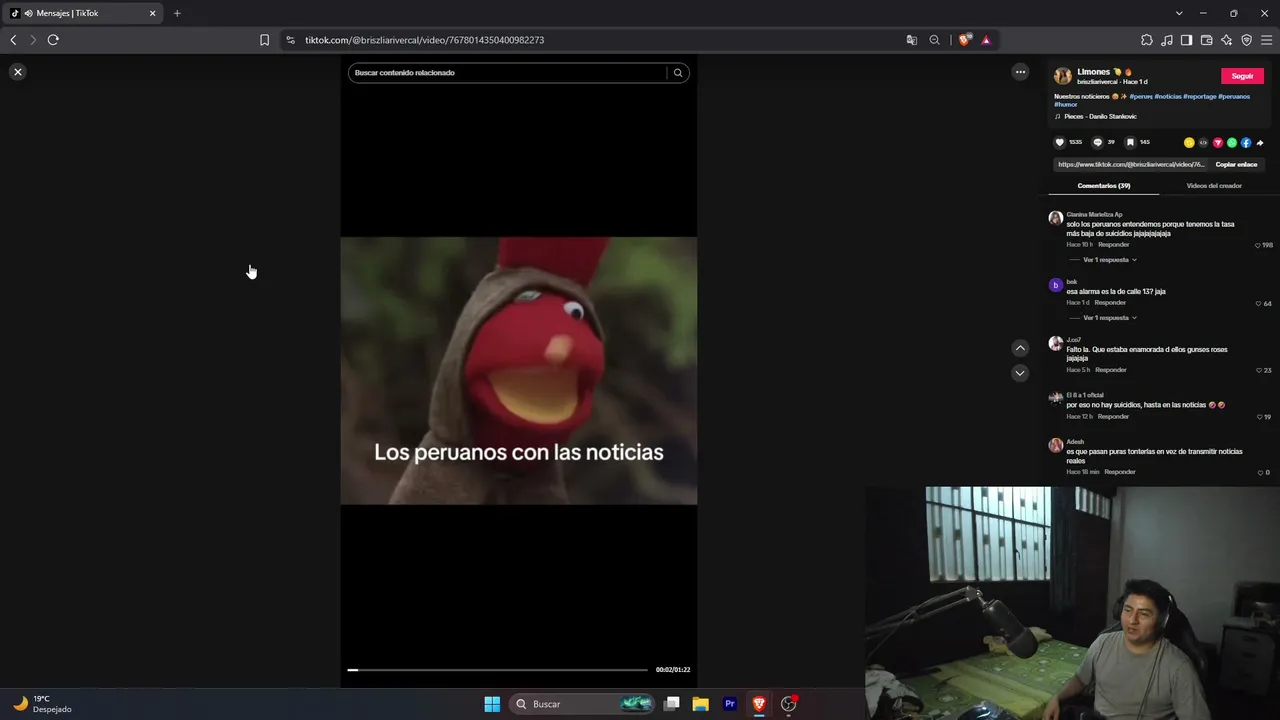Click the taskbar 'Buscar' search box
This screenshot has width=1280, height=720.
(584, 704)
